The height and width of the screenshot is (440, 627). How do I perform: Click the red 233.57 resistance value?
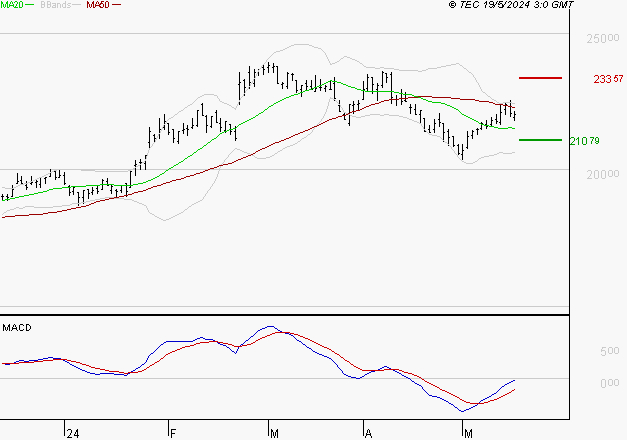click(x=608, y=79)
